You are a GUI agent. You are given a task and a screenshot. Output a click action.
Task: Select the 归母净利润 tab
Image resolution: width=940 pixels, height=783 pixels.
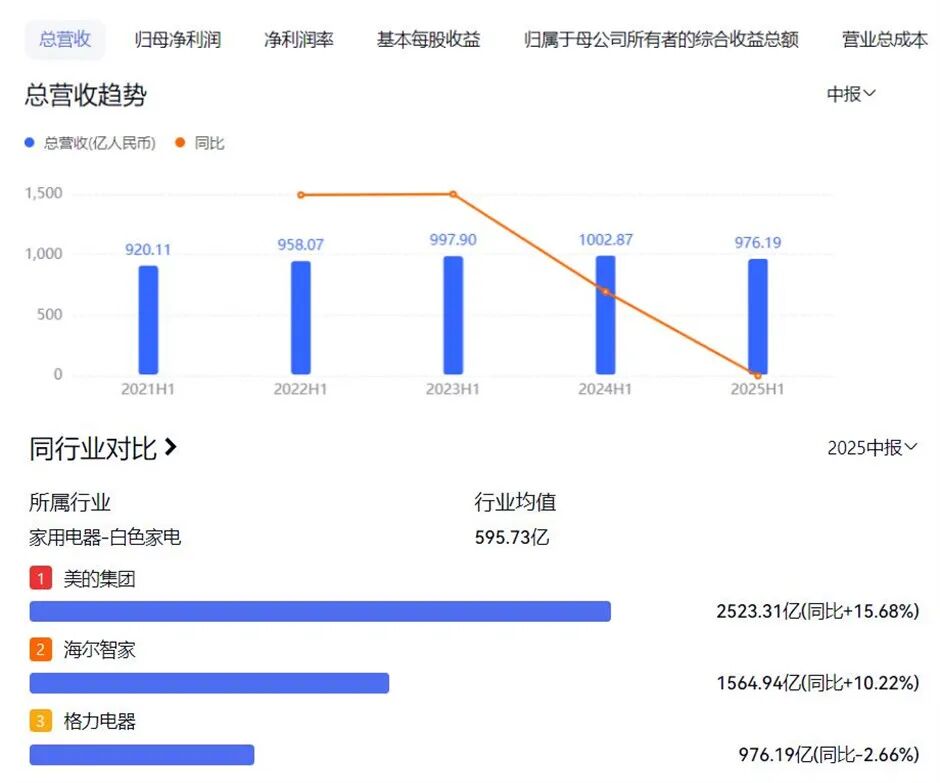pyautogui.click(x=176, y=38)
